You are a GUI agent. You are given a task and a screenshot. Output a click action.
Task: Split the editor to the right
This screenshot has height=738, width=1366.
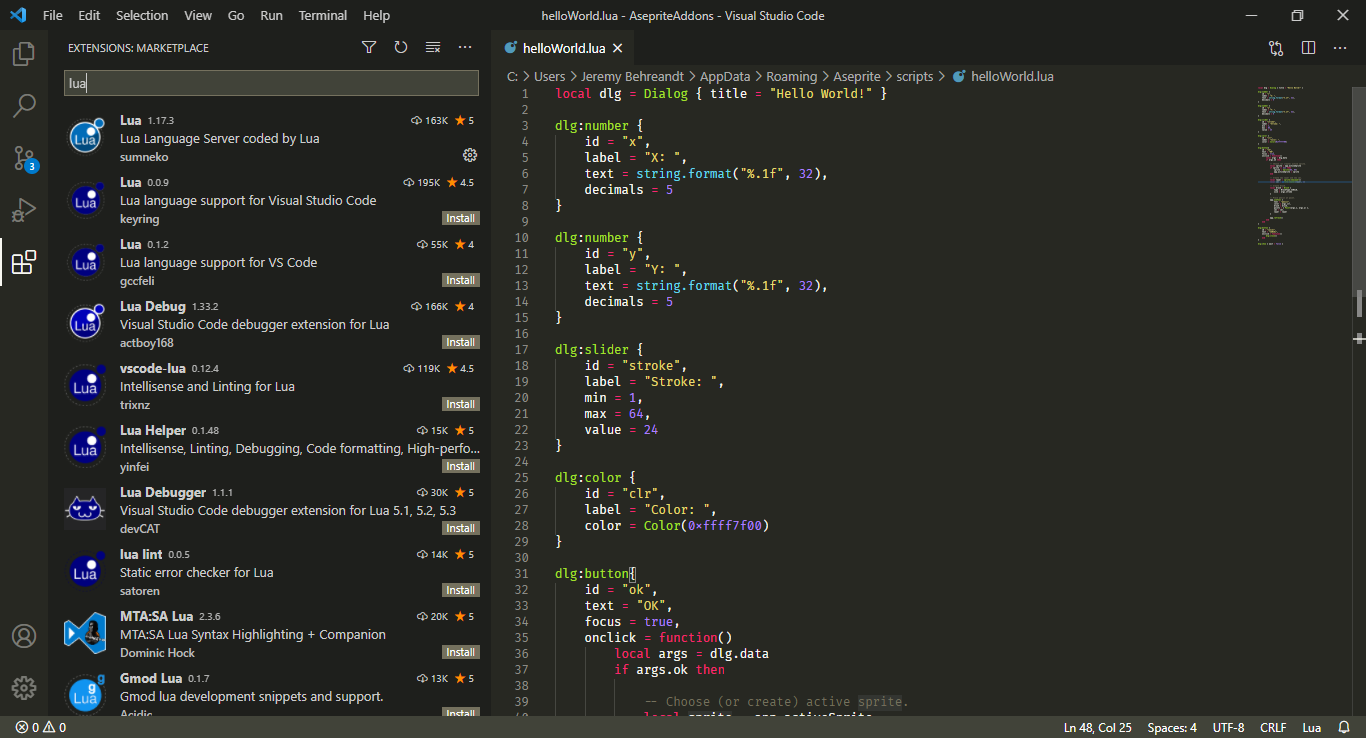pyautogui.click(x=1308, y=48)
